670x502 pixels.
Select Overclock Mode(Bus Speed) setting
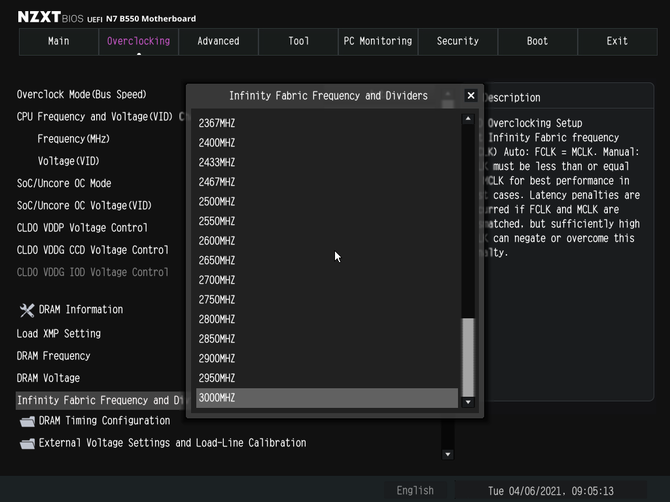(82, 94)
